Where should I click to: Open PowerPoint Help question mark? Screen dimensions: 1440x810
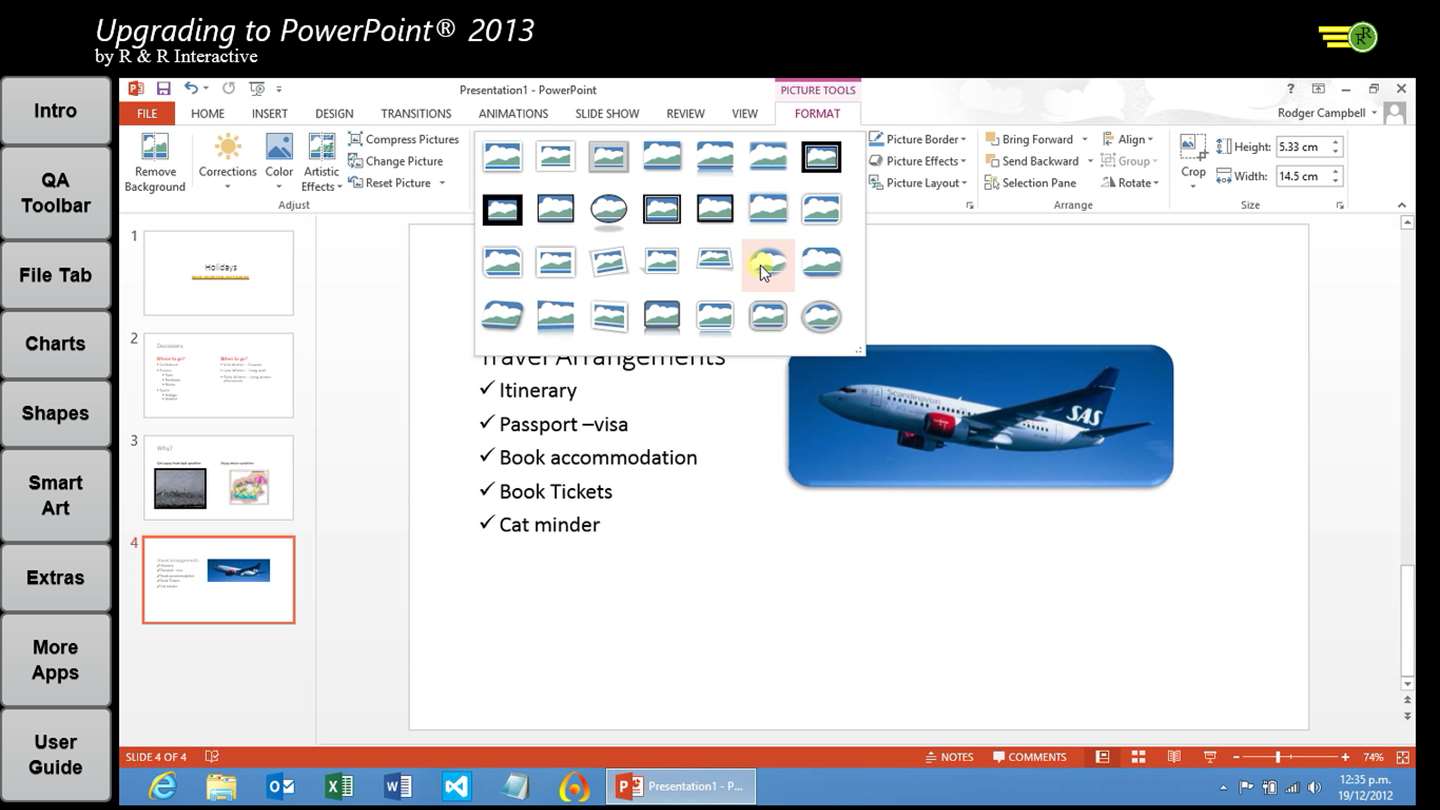tap(1291, 89)
